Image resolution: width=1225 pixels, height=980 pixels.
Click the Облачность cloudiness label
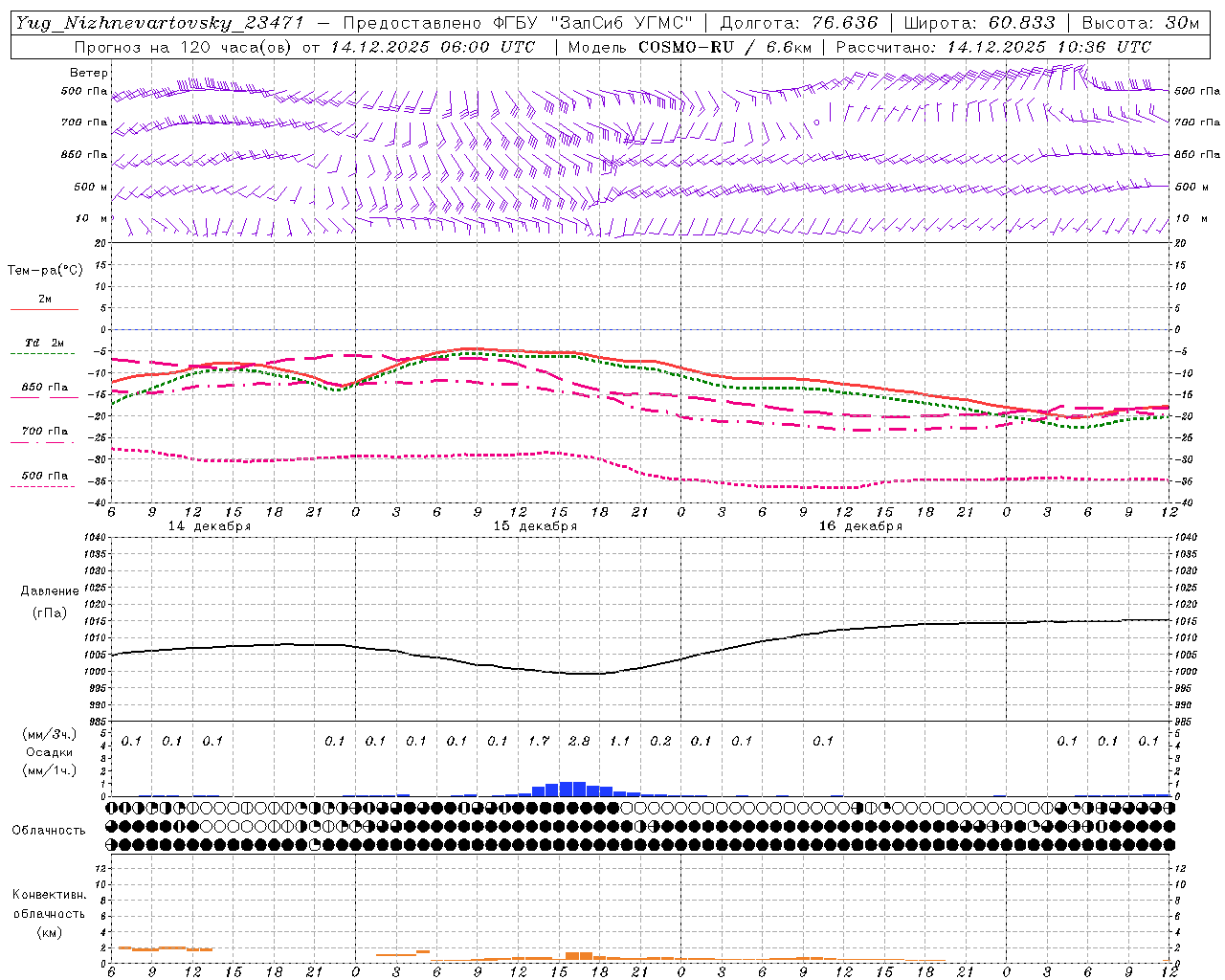(x=49, y=831)
